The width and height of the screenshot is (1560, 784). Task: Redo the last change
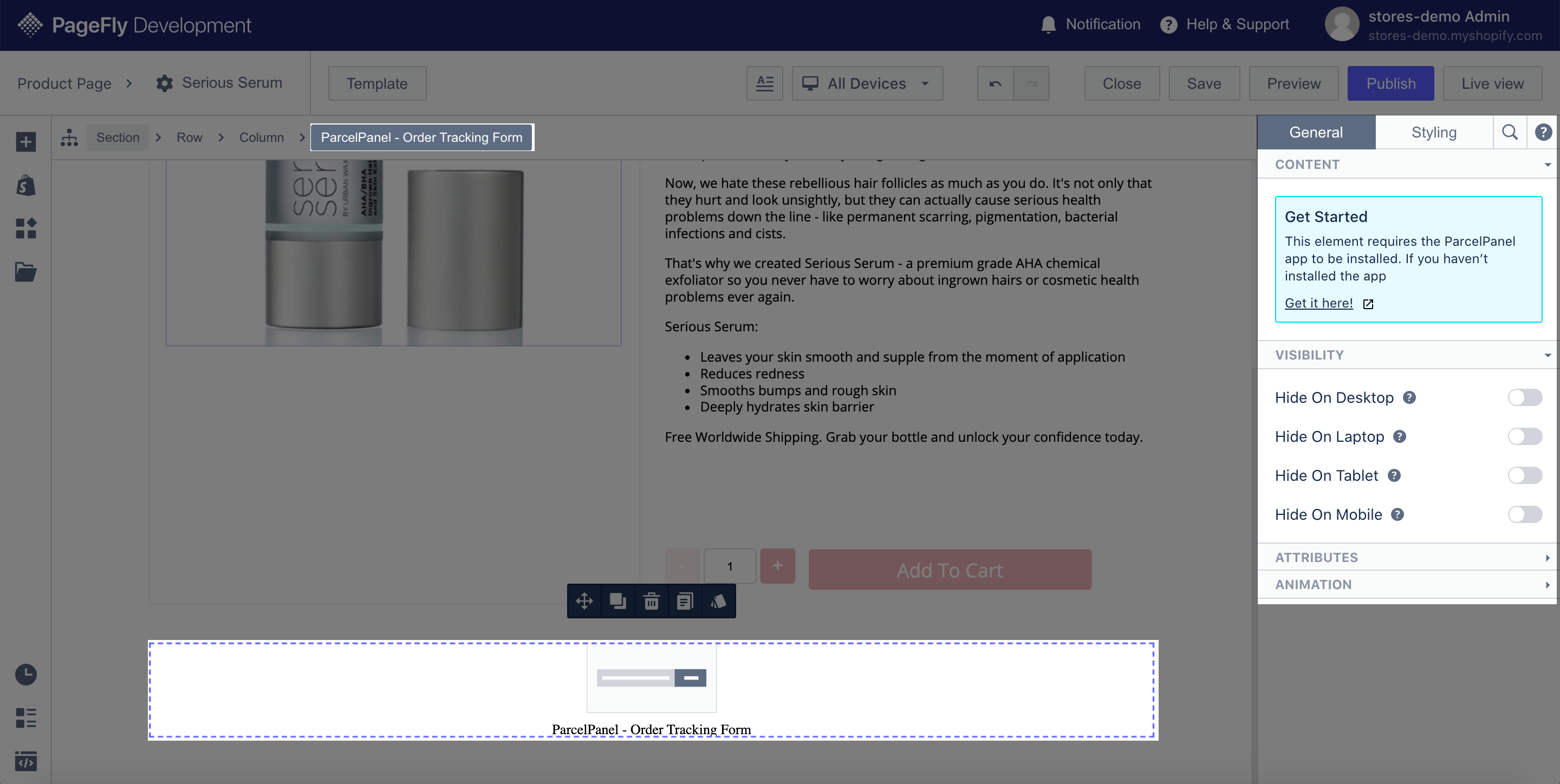[1031, 83]
